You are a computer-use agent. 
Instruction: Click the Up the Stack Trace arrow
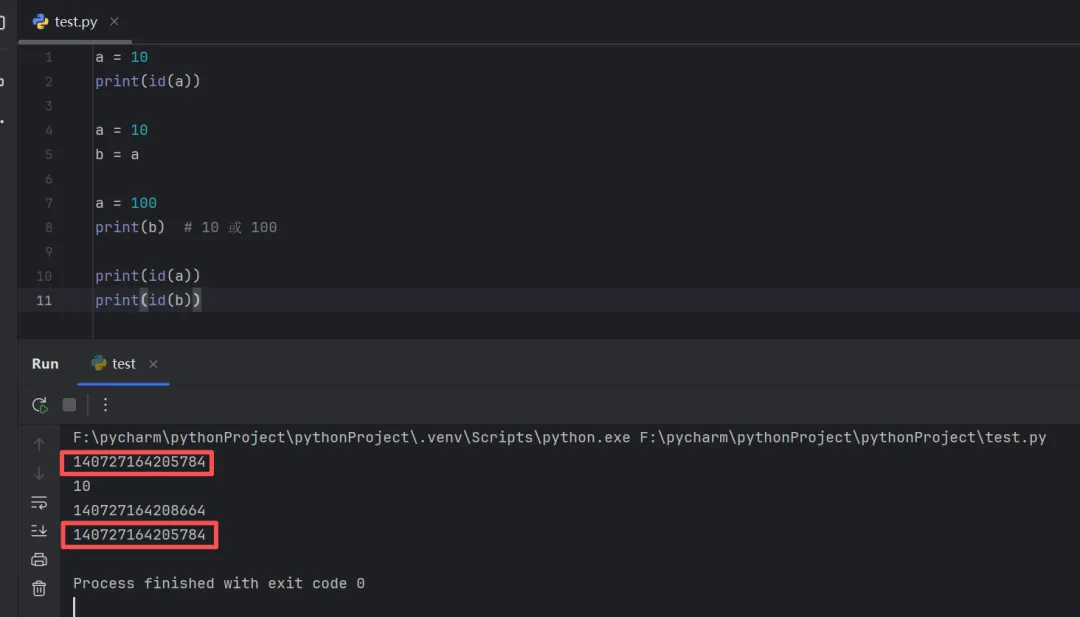(x=39, y=444)
